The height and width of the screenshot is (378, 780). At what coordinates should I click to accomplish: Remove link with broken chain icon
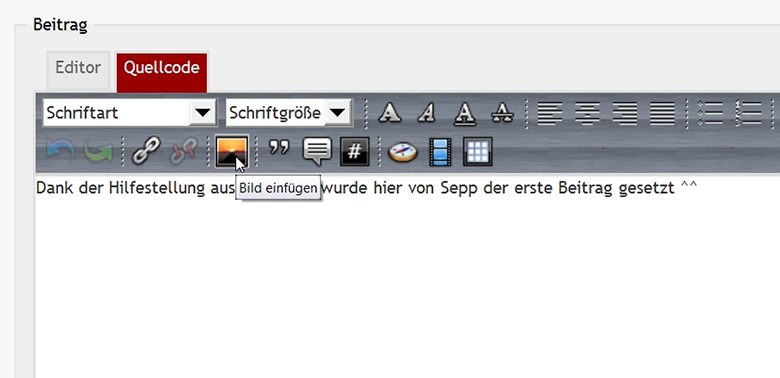point(183,151)
